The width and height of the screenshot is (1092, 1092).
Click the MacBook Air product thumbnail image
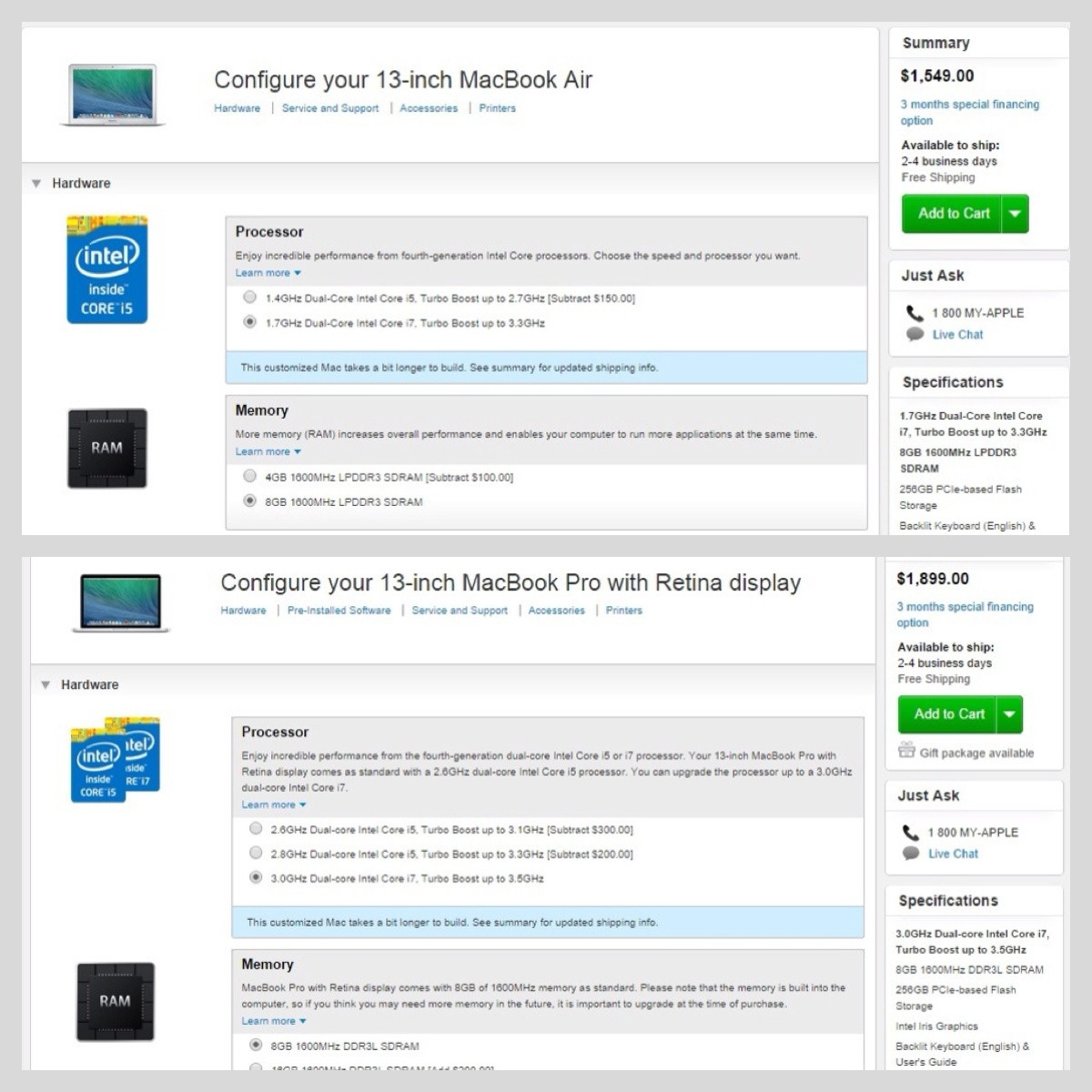coord(113,95)
